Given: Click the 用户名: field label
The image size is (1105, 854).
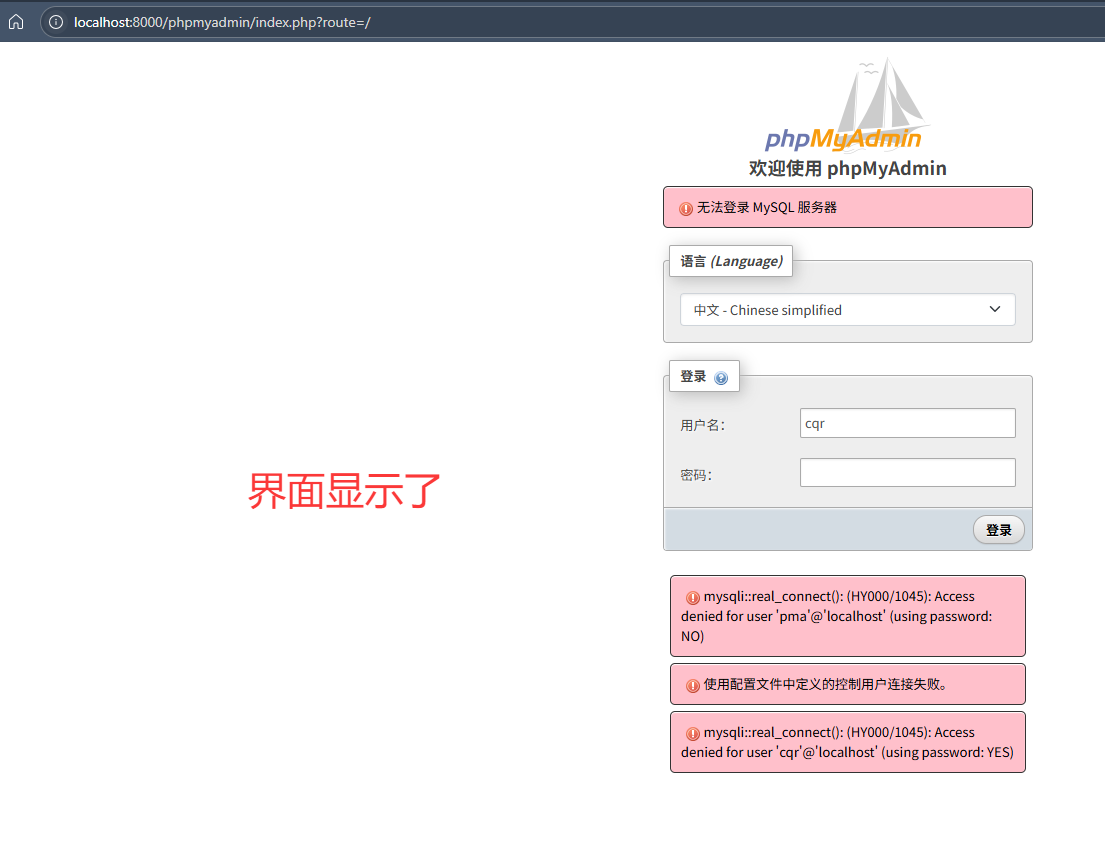Looking at the screenshot, I should pos(702,425).
